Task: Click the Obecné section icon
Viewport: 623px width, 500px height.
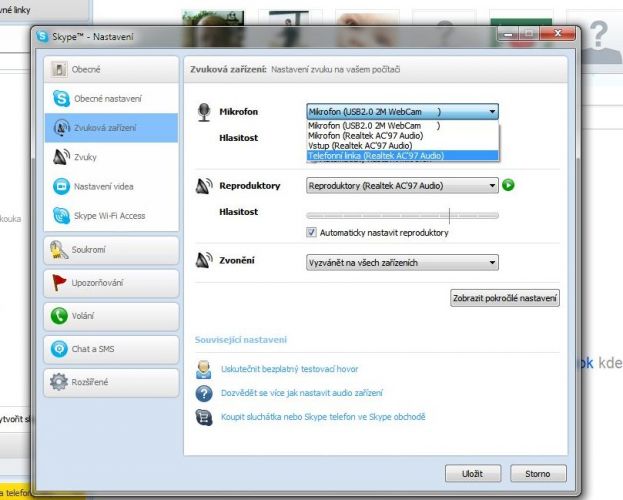Action: 59,69
